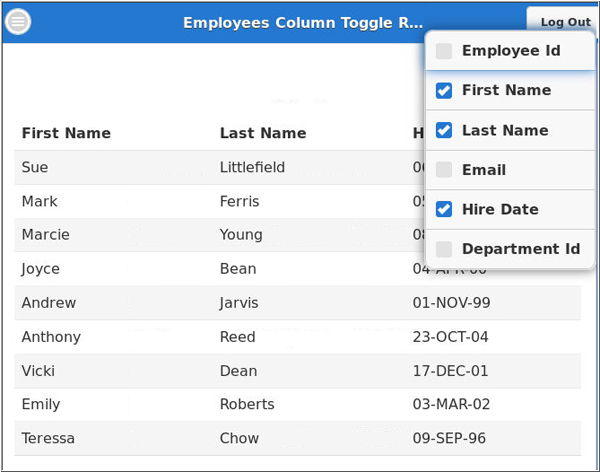
Task: Click the Employees Column Toggle page title
Action: pyautogui.click(x=302, y=22)
